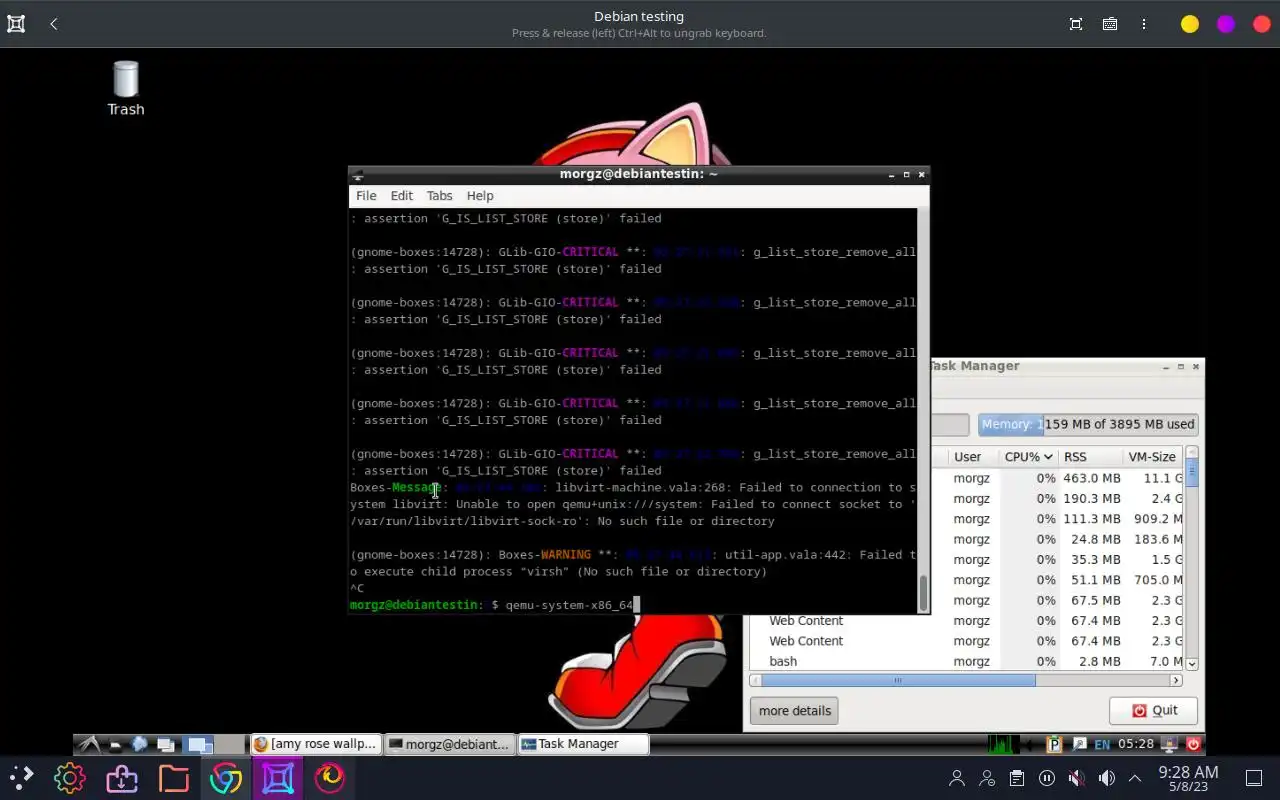Go back with Boxes header arrow
The height and width of the screenshot is (800, 1280).
pos(54,24)
